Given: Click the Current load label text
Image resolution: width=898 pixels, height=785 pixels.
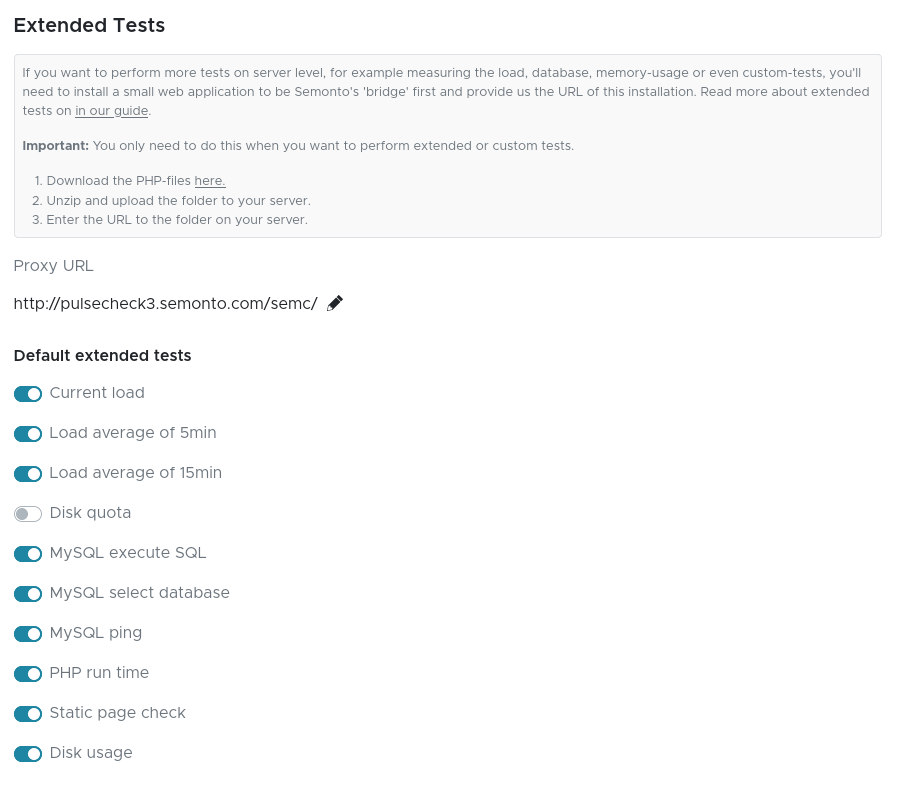Looking at the screenshot, I should 97,393.
